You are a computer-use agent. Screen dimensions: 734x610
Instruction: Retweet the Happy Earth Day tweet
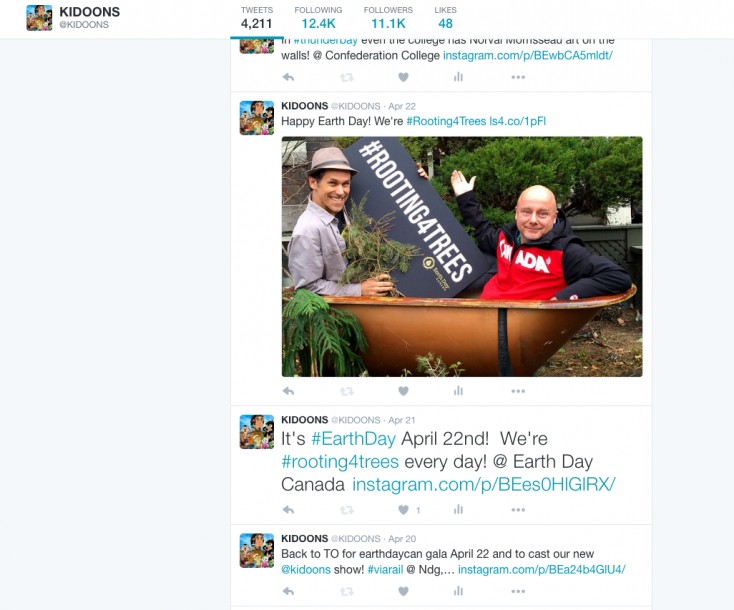coord(346,391)
